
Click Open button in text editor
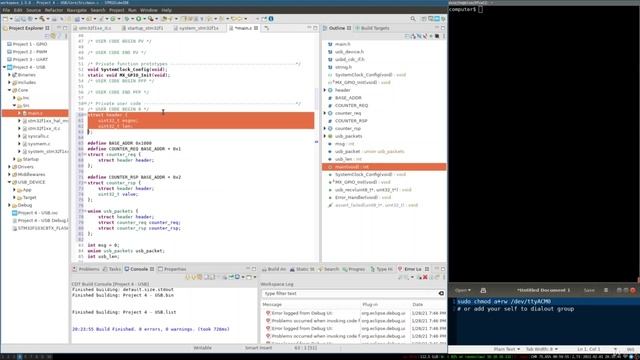coord(462,290)
